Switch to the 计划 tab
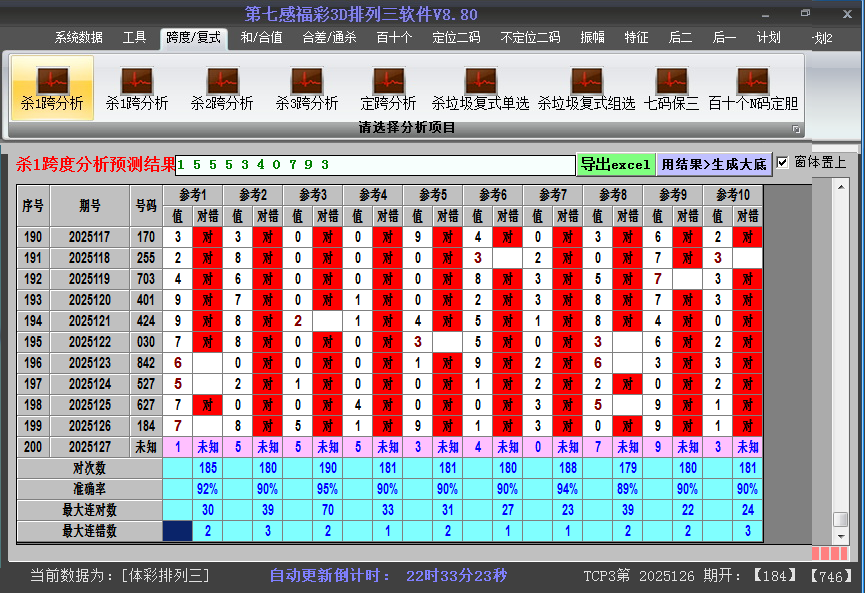This screenshot has width=865, height=593. click(768, 38)
